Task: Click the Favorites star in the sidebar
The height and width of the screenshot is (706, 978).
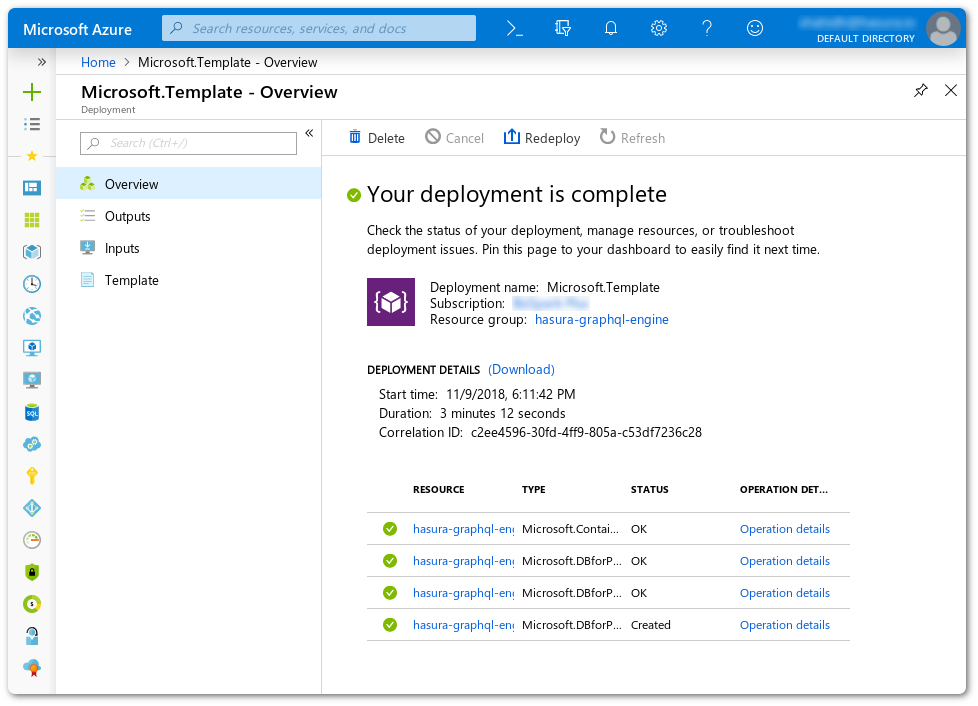Action: click(32, 156)
